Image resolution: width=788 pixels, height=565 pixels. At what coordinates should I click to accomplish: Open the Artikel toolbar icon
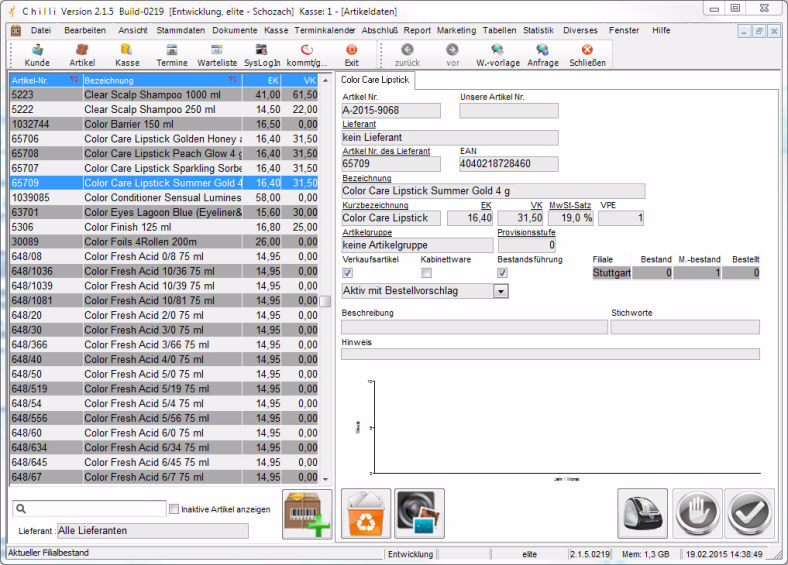82,55
